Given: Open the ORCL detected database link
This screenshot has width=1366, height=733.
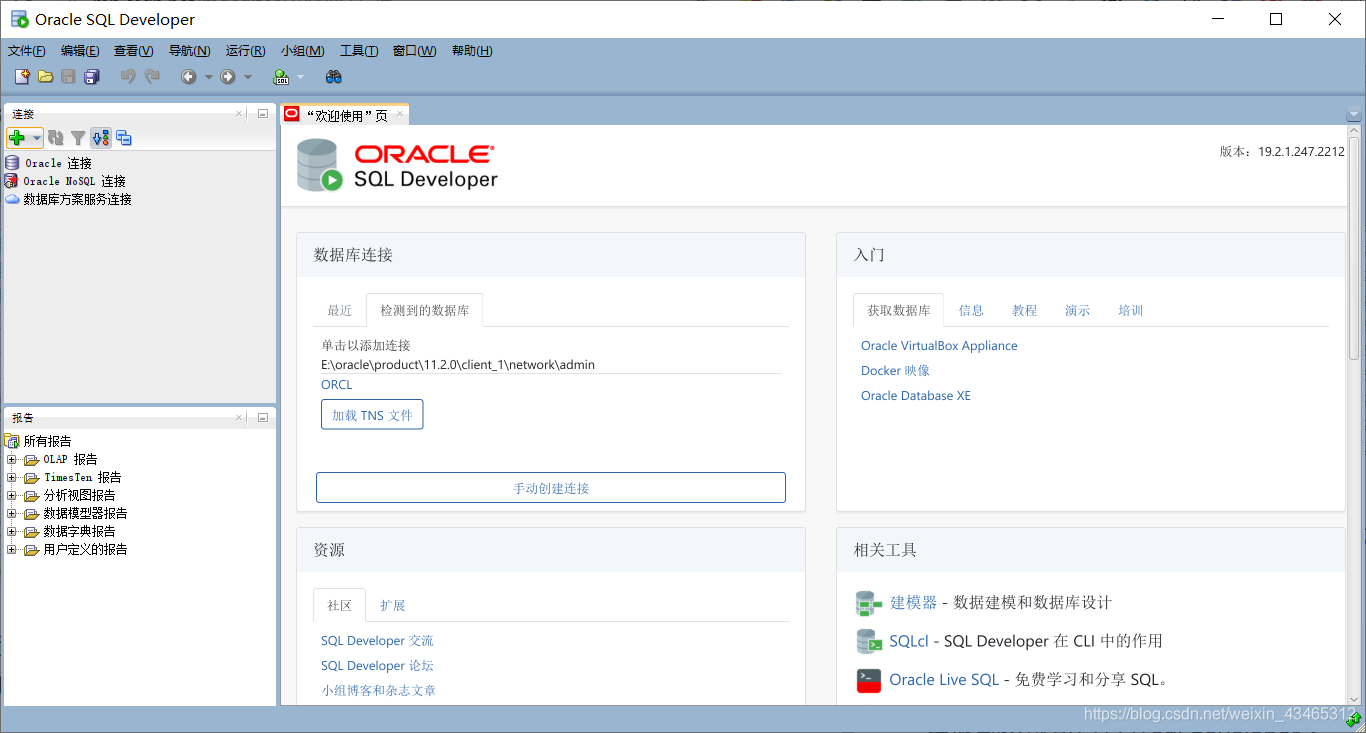Looking at the screenshot, I should tap(336, 384).
